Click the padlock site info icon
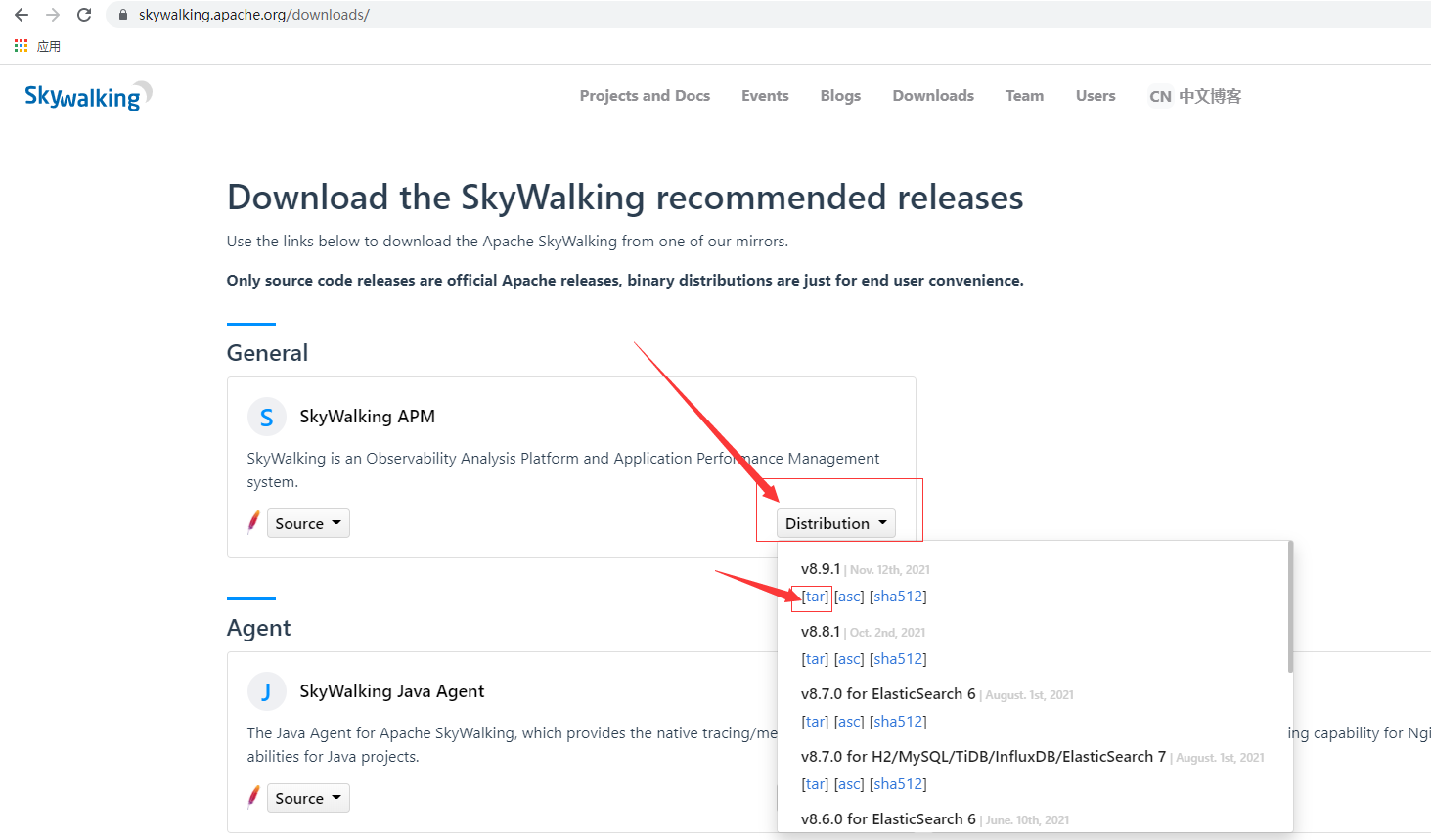The height and width of the screenshot is (840, 1431). [123, 15]
